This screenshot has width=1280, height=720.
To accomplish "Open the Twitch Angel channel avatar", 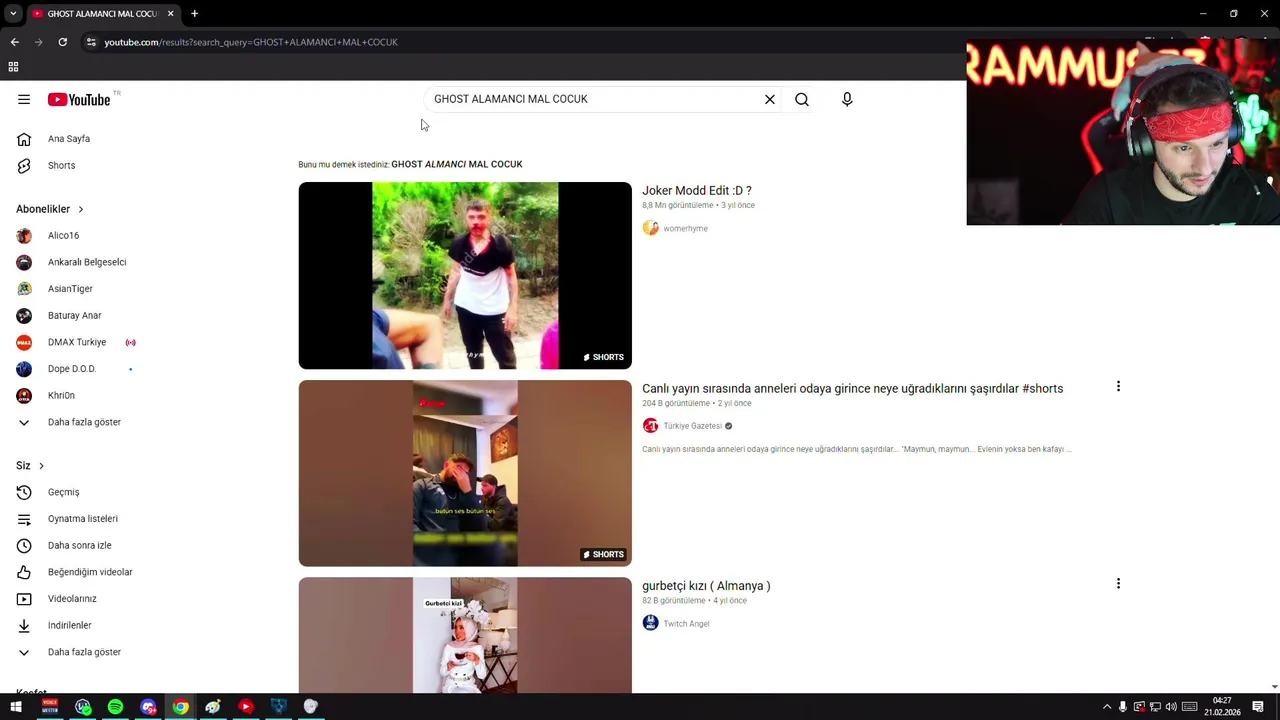I will (651, 623).
